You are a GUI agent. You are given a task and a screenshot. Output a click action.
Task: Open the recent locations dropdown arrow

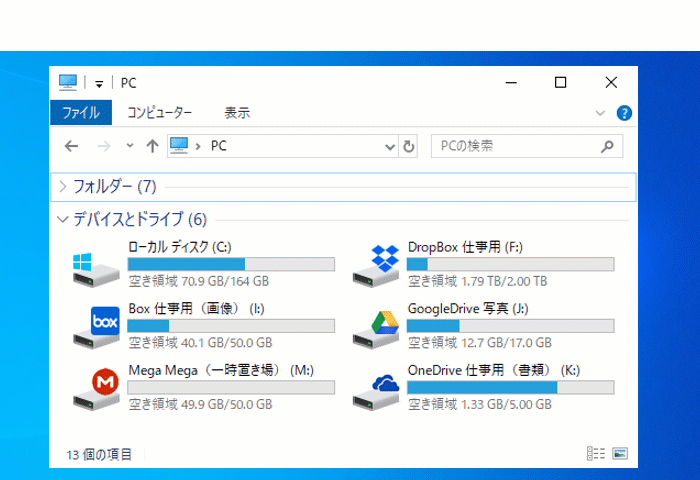tap(129, 146)
